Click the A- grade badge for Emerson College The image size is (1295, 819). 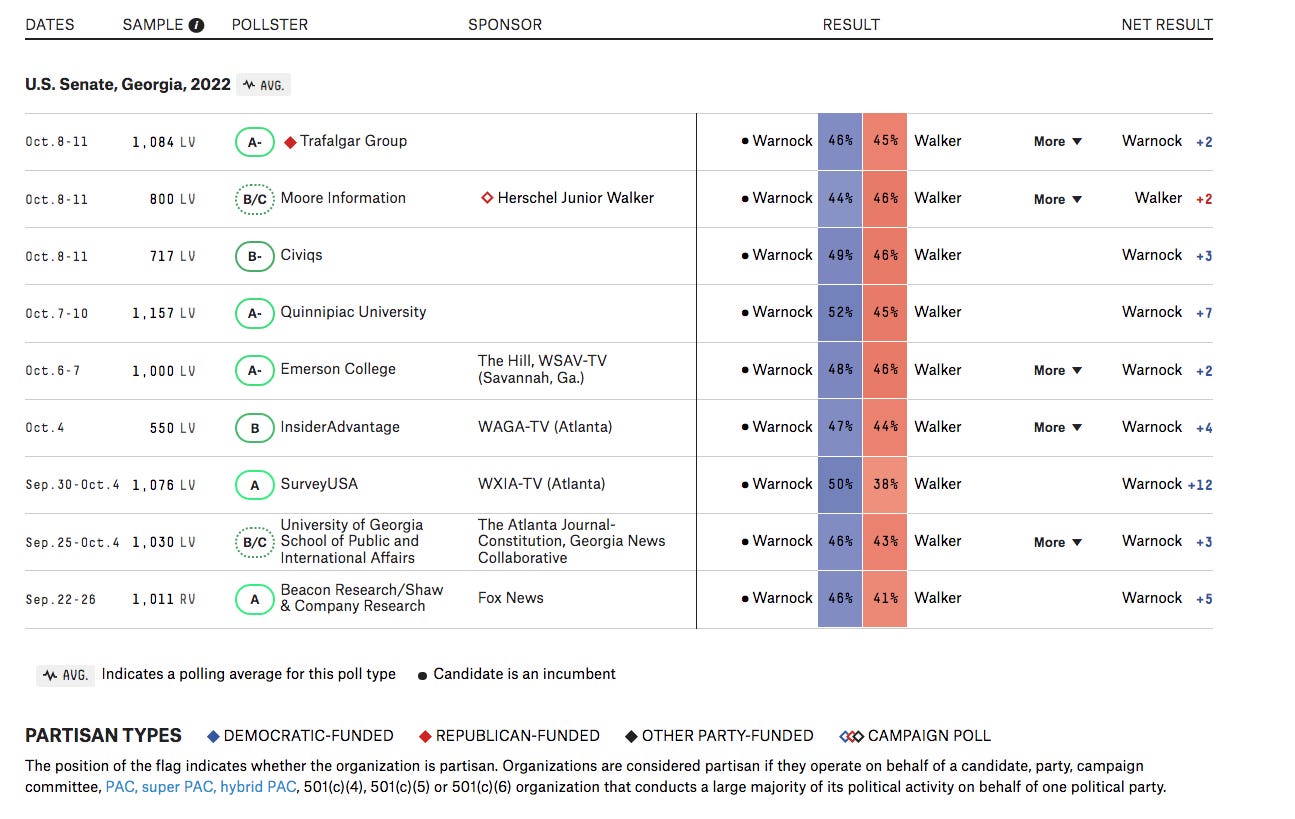point(255,370)
